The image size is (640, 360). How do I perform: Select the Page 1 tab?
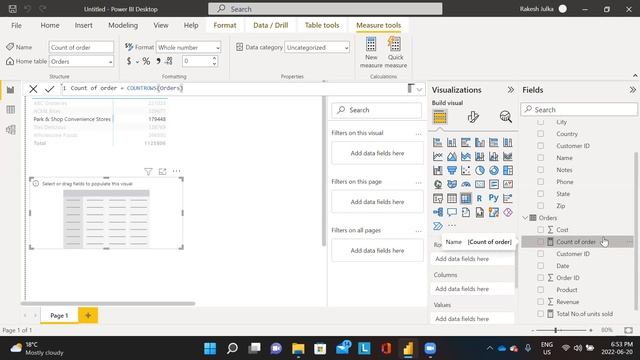[x=59, y=316]
